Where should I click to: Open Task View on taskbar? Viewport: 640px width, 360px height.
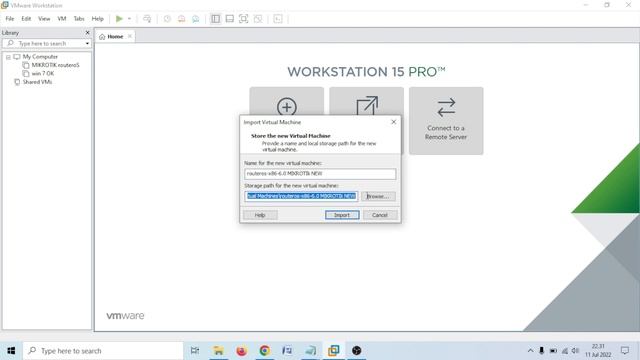(195, 351)
